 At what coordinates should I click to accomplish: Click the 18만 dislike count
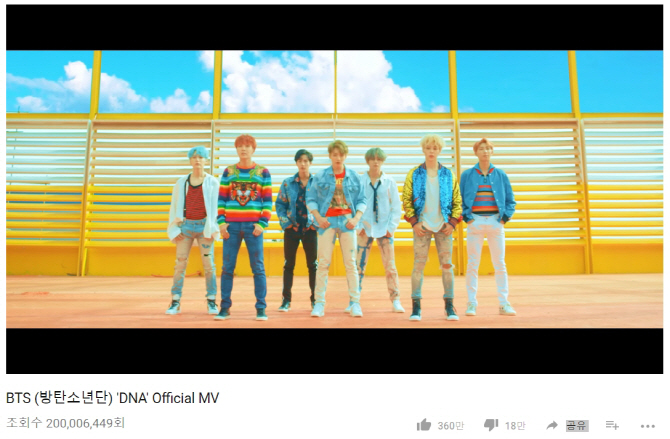(x=515, y=426)
